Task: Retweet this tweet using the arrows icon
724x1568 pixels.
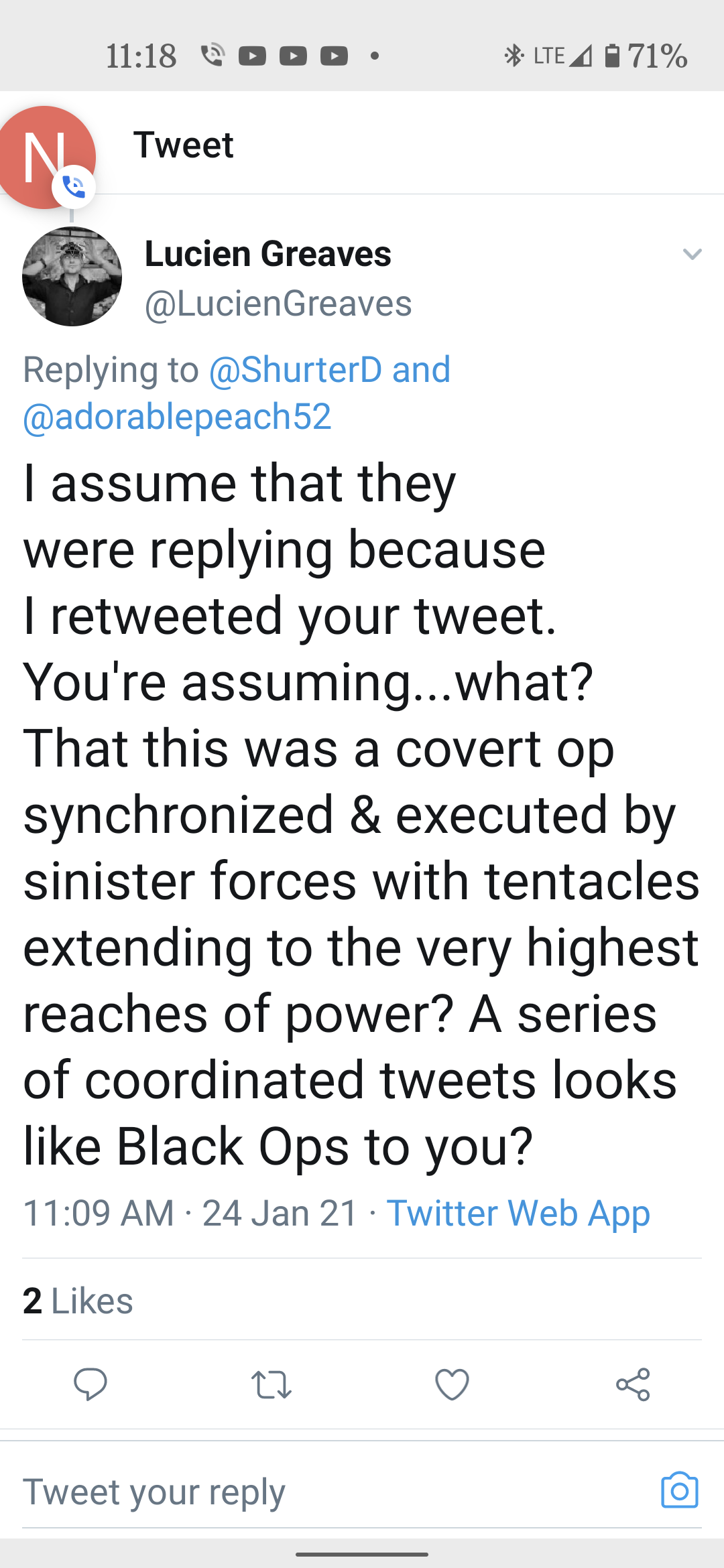Action: (x=271, y=1384)
